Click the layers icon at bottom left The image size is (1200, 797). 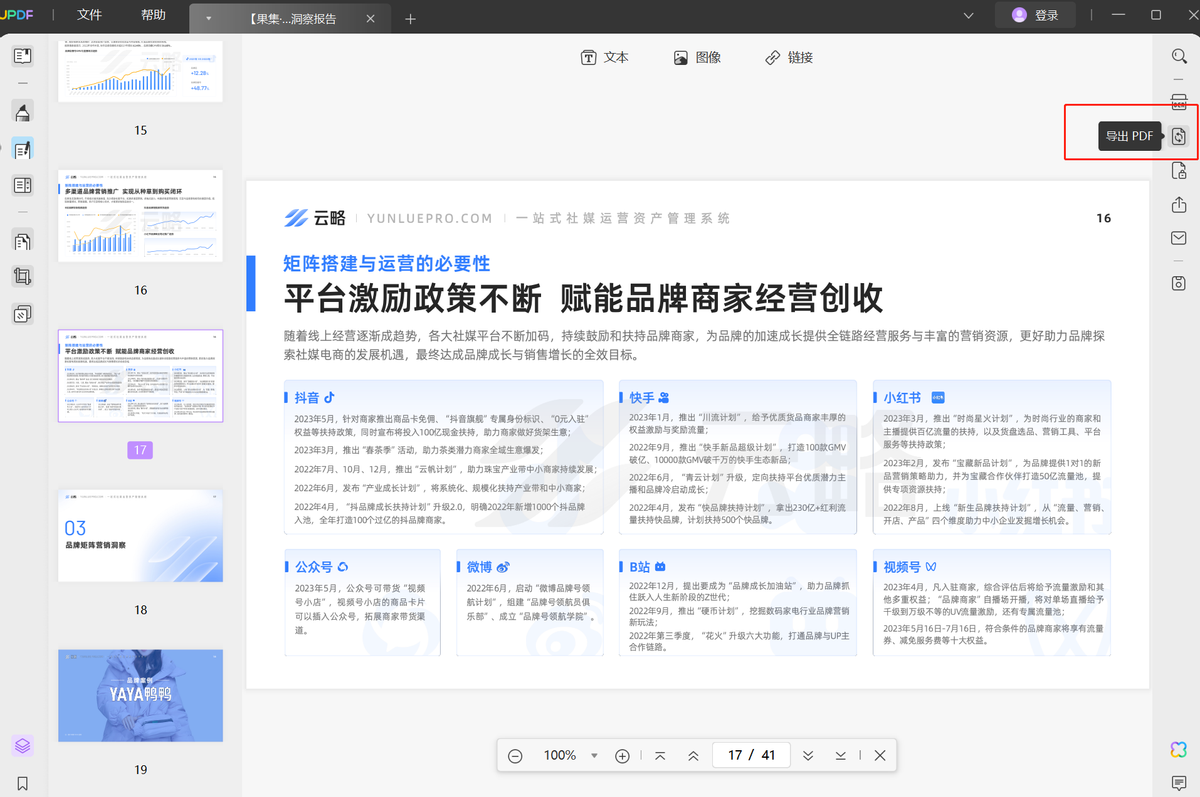tap(22, 746)
